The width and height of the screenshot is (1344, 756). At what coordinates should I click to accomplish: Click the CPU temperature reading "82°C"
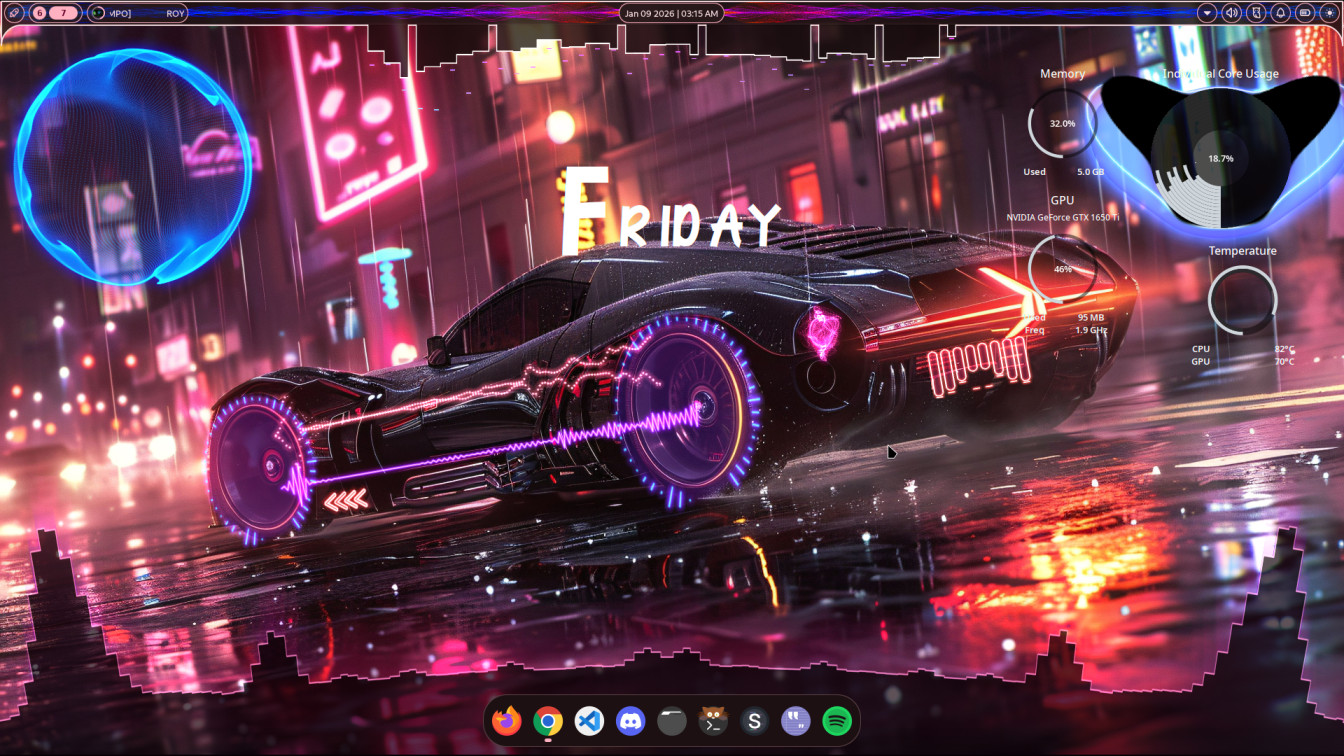[1284, 349]
